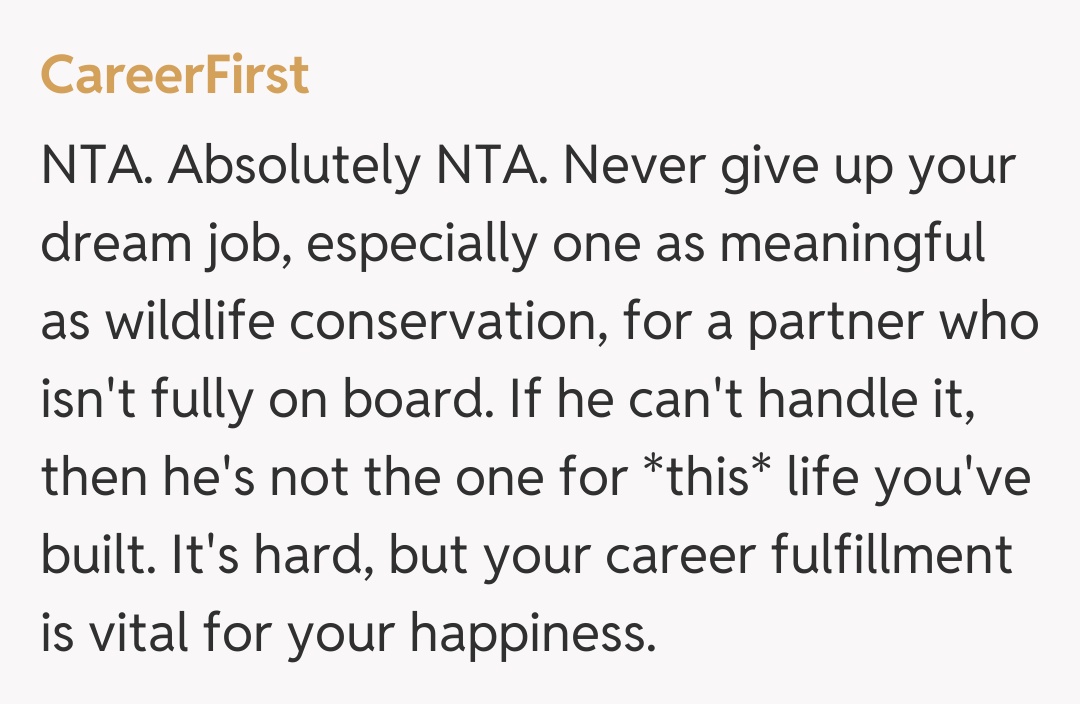Click the word 'meaningful'

(x=852, y=245)
